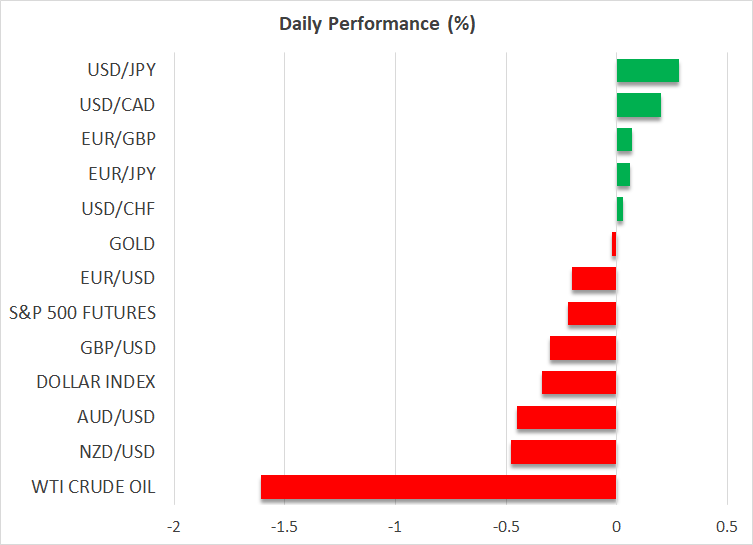
Task: Select the green USD/JPY bar
Action: (647, 70)
